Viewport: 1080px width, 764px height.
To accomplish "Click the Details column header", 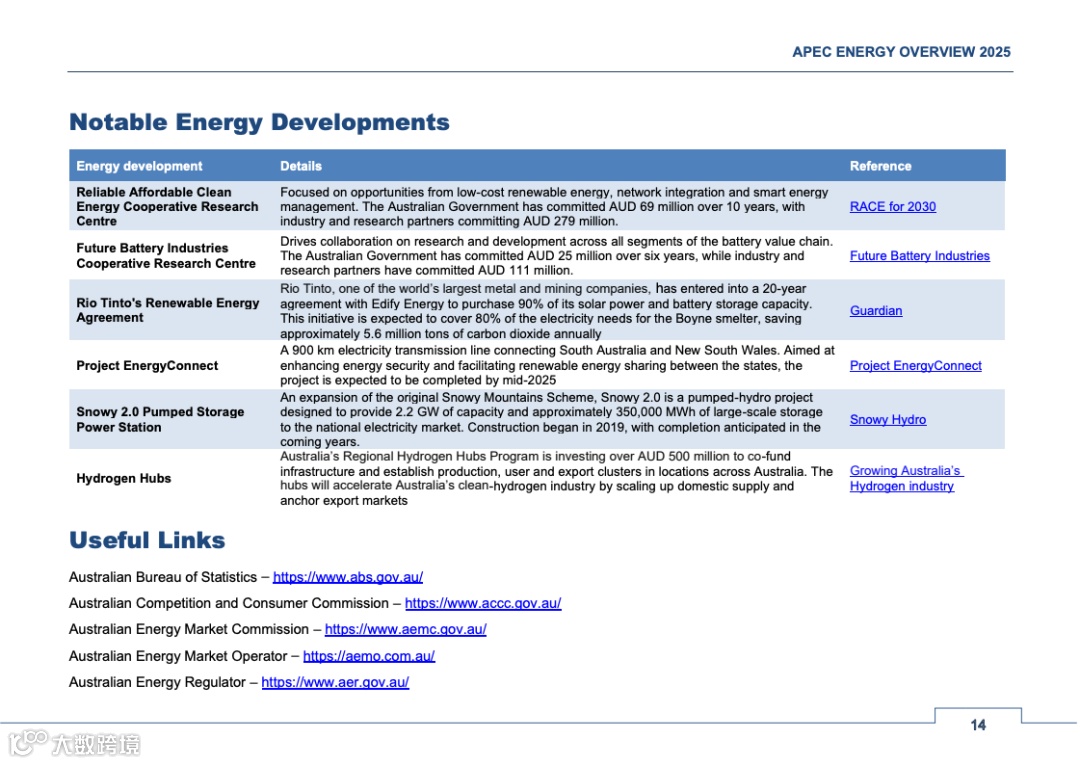I will [x=301, y=166].
